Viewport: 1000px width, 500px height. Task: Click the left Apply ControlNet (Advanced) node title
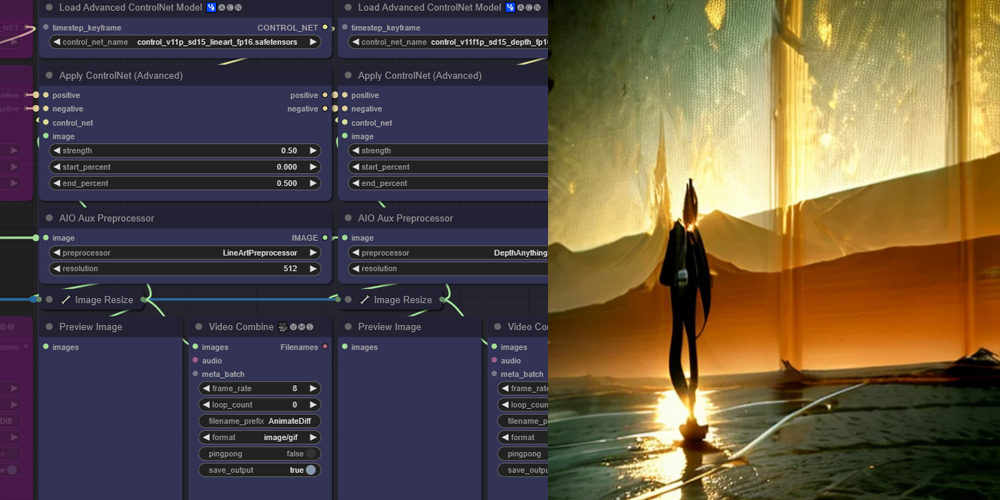(121, 75)
